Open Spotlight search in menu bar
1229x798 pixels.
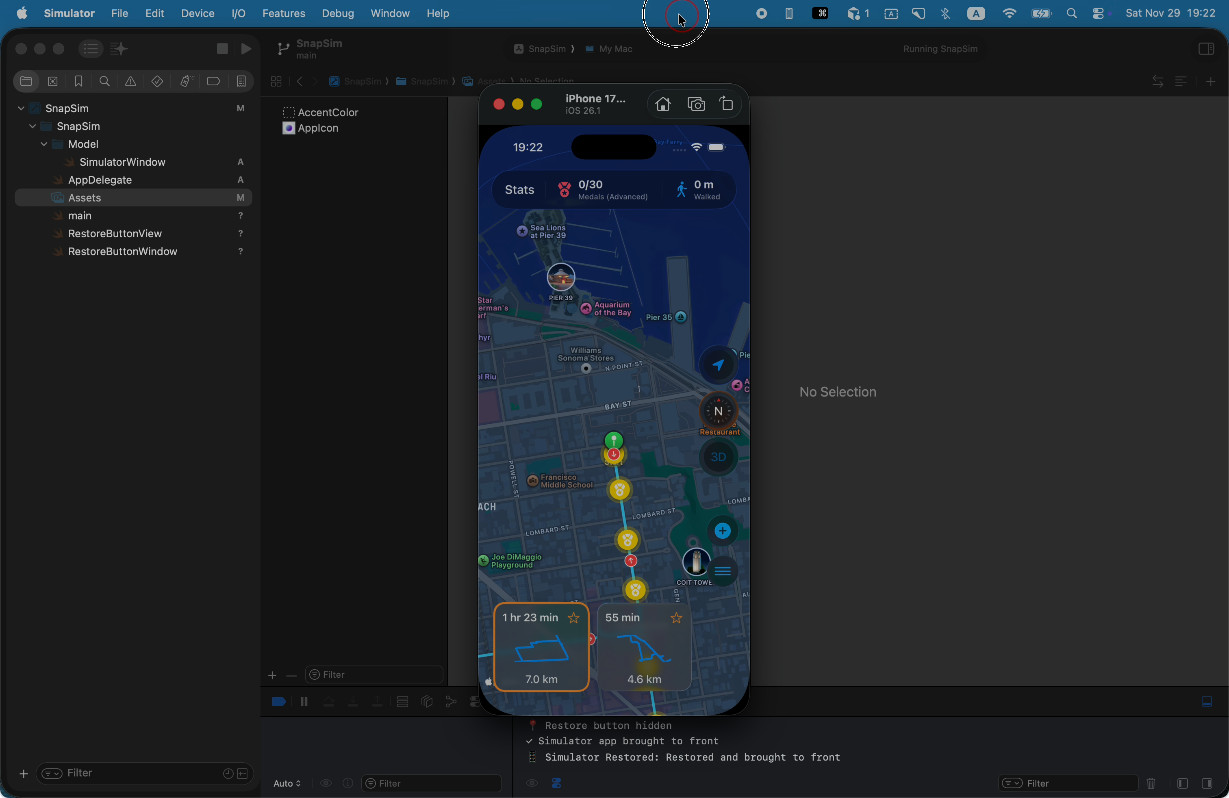pyautogui.click(x=1072, y=13)
